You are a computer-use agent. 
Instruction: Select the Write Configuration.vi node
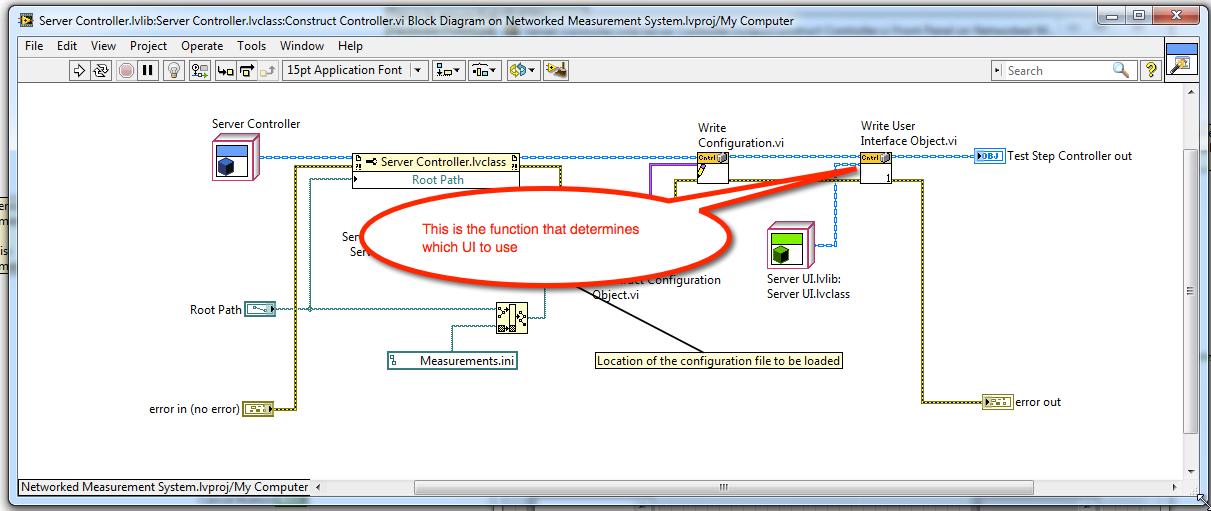pos(713,167)
